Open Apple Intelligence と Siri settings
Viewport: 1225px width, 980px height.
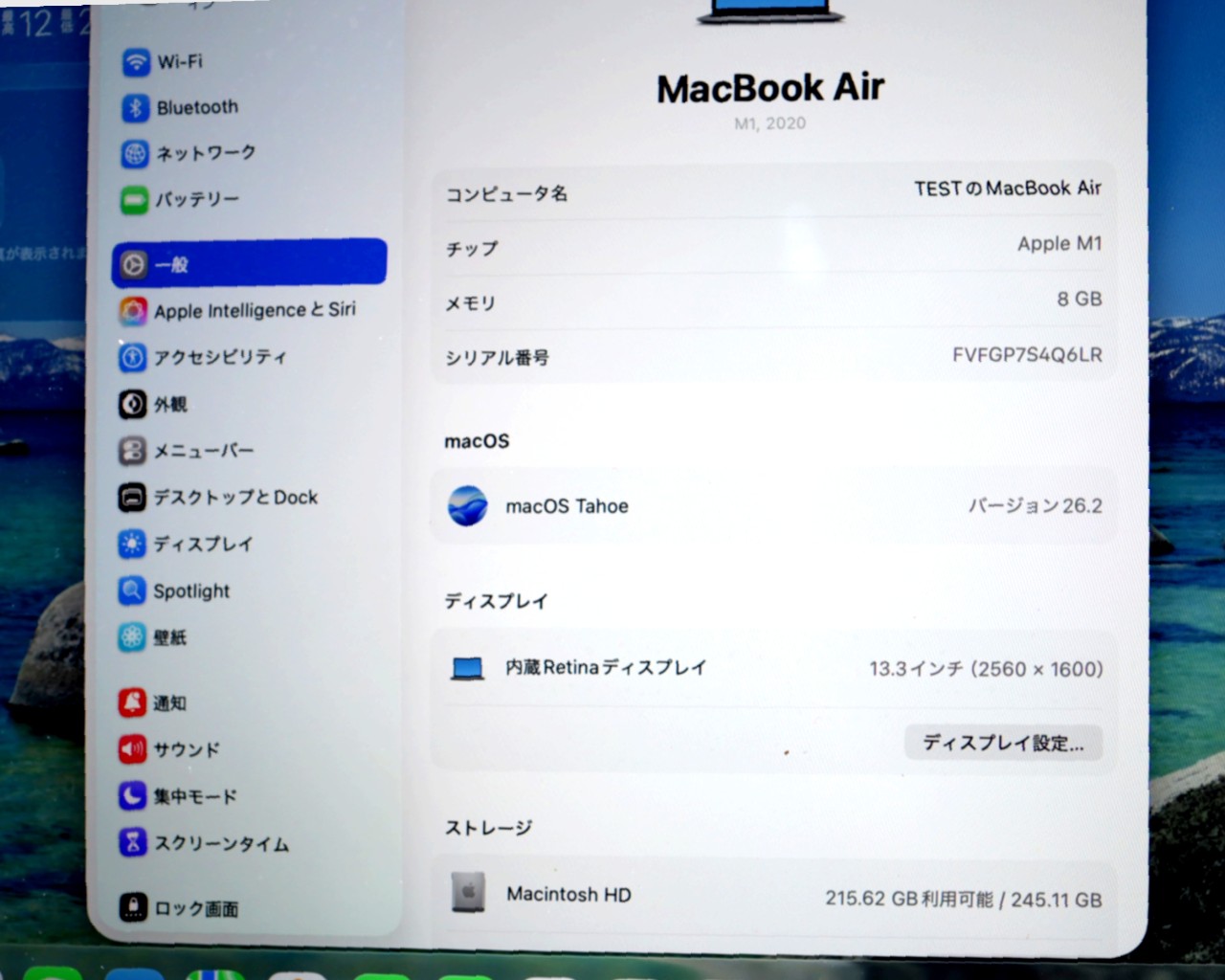[x=254, y=310]
